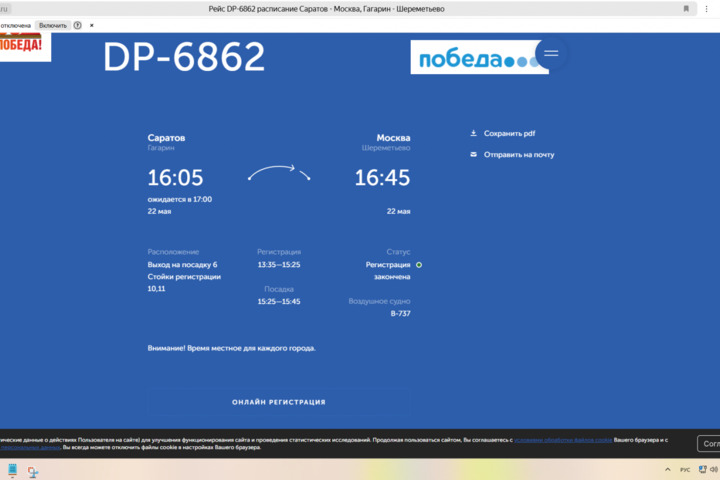This screenshot has width=720, height=480.
Task: Click the page title in browser address bar
Action: (x=326, y=9)
